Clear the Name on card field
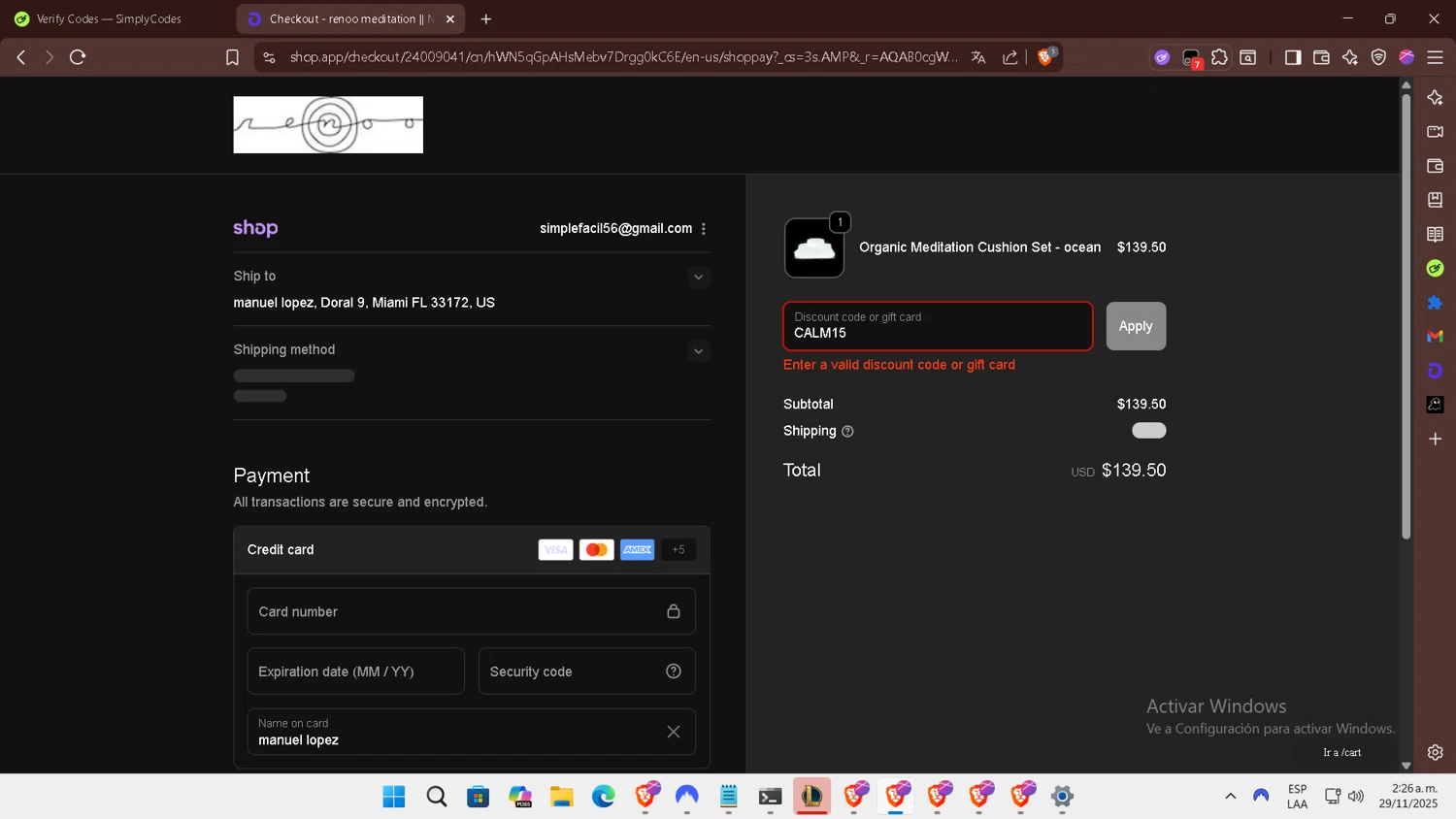 [x=674, y=732]
